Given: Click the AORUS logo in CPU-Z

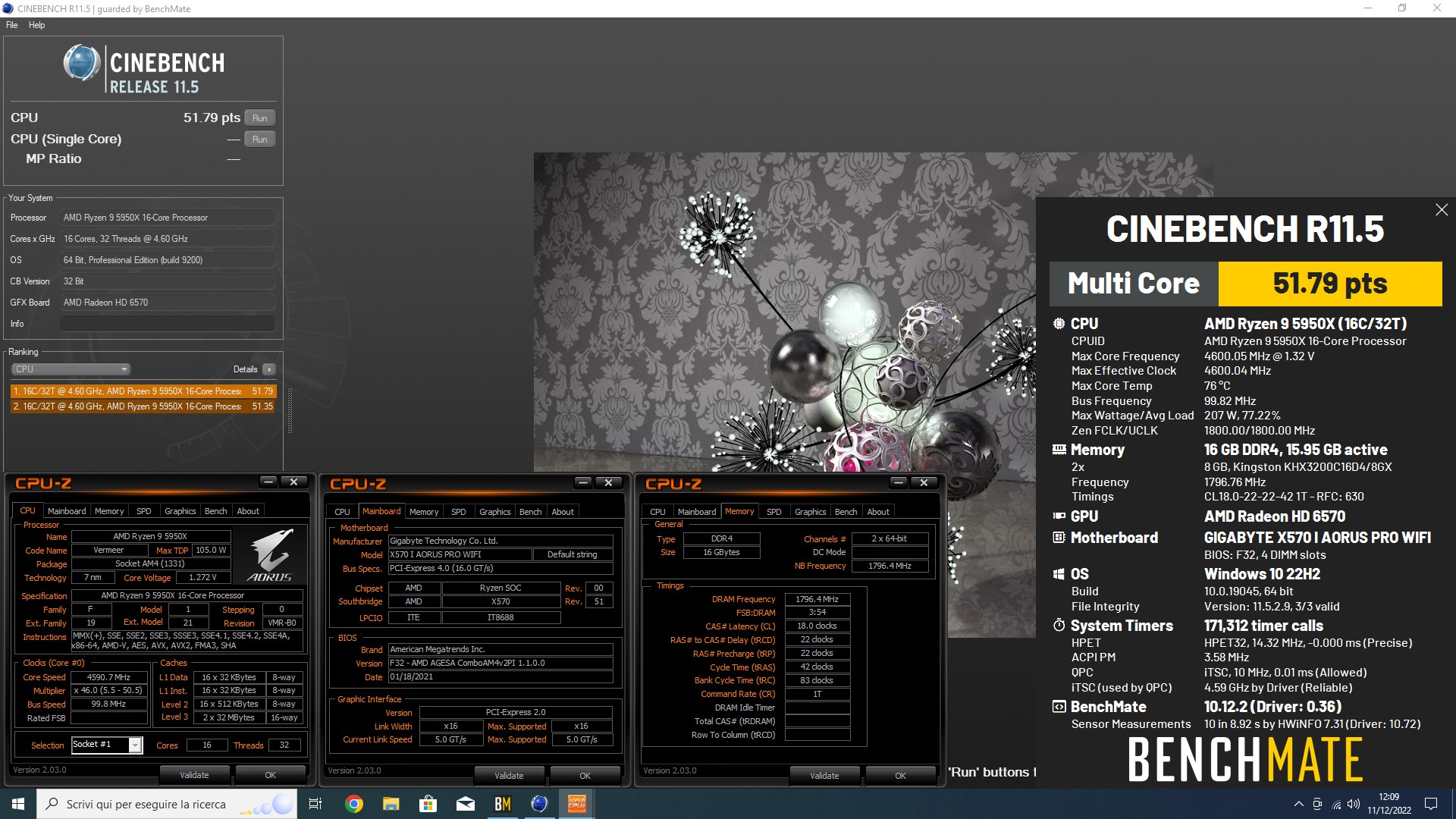Looking at the screenshot, I should point(271,555).
